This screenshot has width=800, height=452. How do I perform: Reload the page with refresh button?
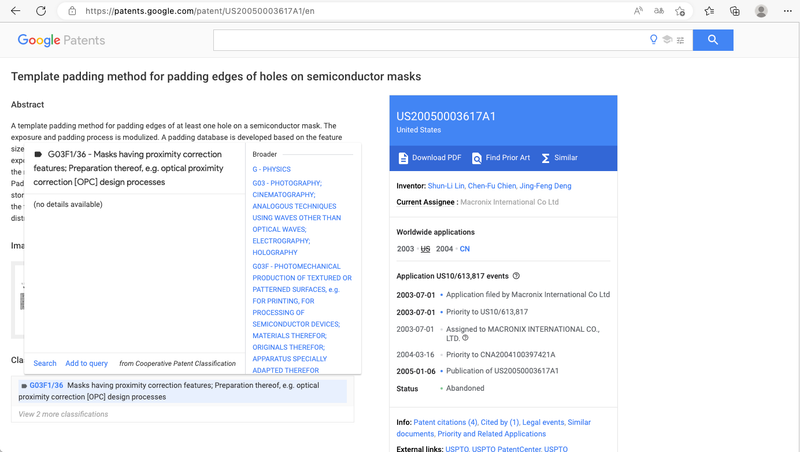click(41, 11)
